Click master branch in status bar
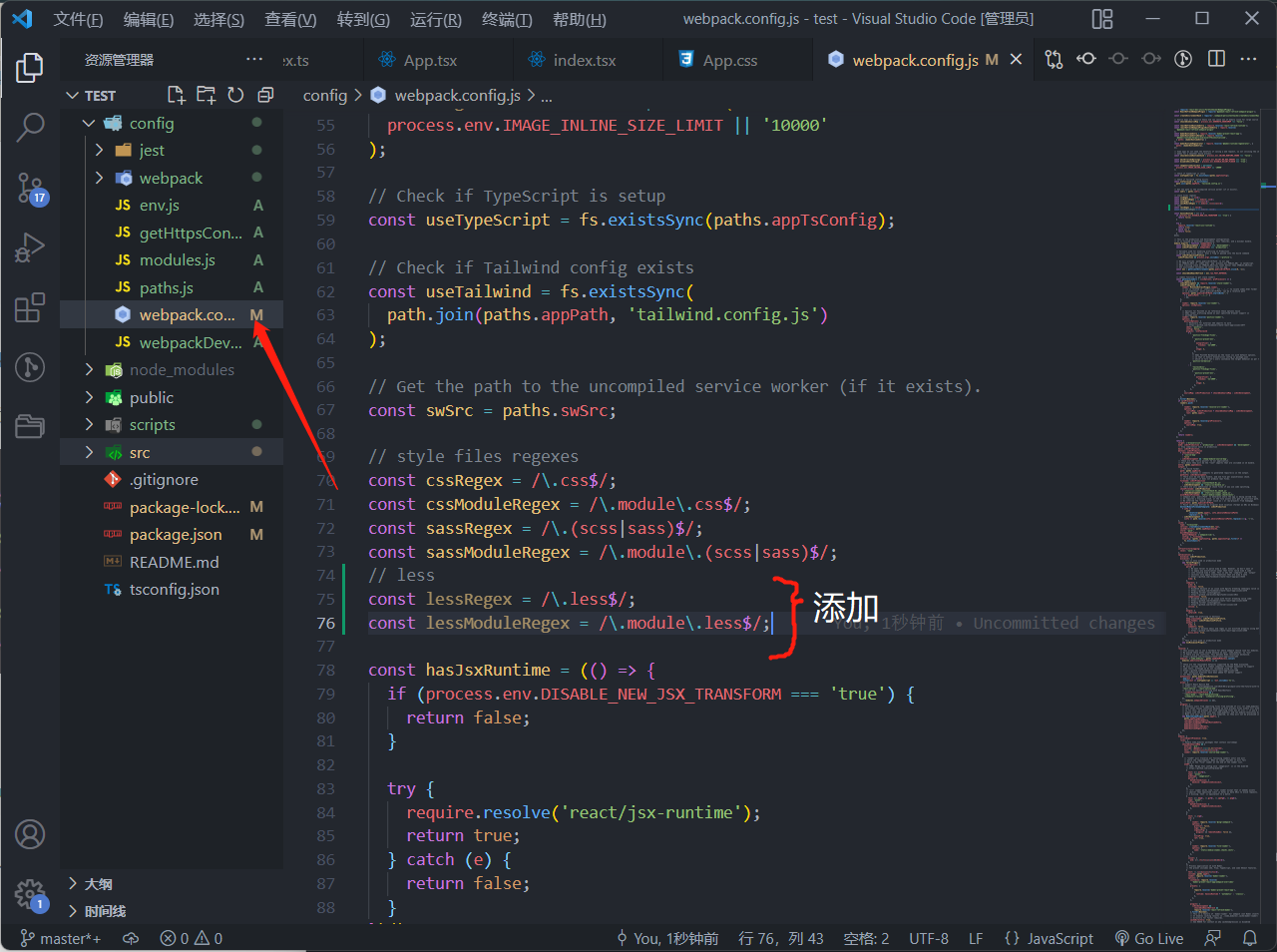 coord(61,938)
